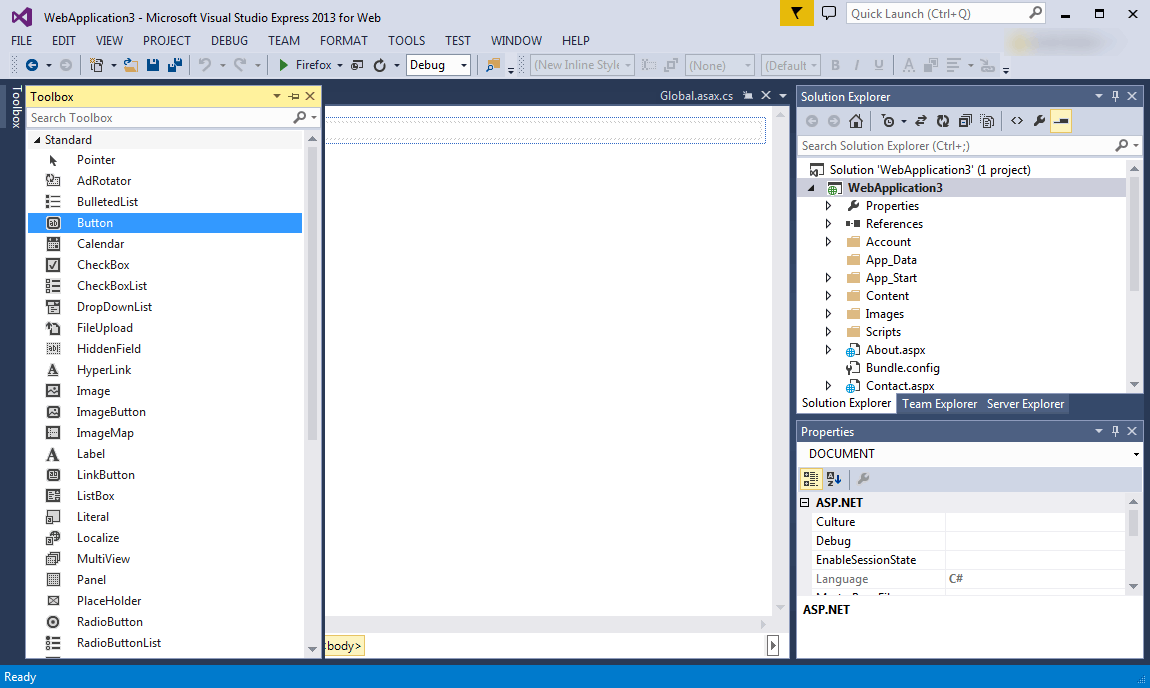Image resolution: width=1150 pixels, height=688 pixels.
Task: Collapse the ASP.NET property category
Action: tap(805, 503)
